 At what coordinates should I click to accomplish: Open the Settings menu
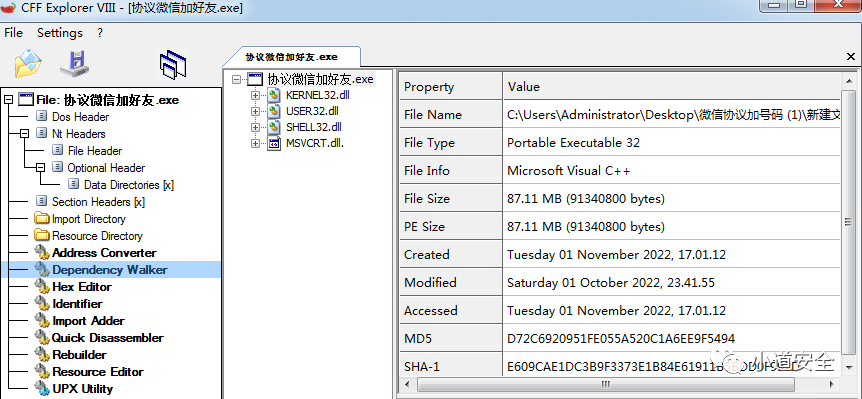[60, 32]
